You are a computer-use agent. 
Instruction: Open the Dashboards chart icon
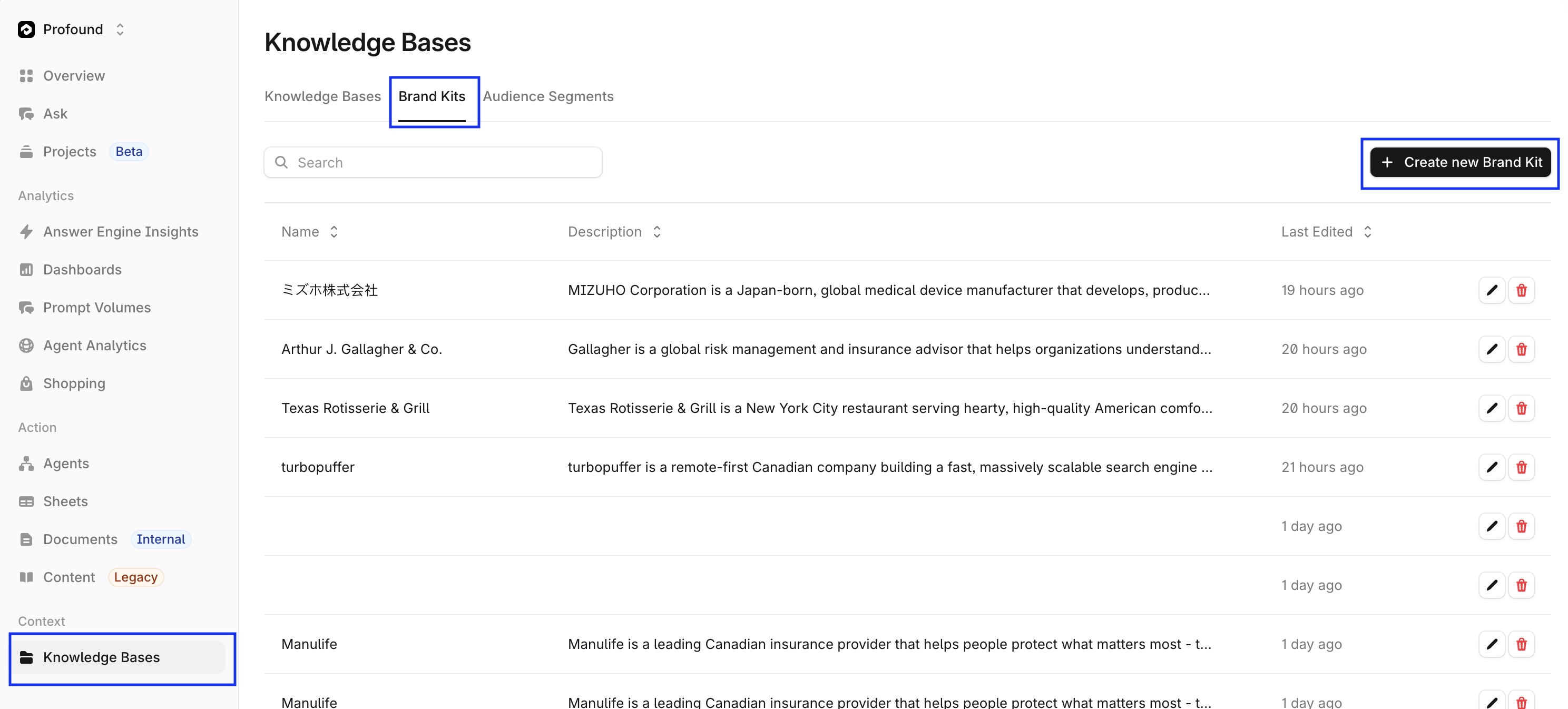(x=26, y=270)
